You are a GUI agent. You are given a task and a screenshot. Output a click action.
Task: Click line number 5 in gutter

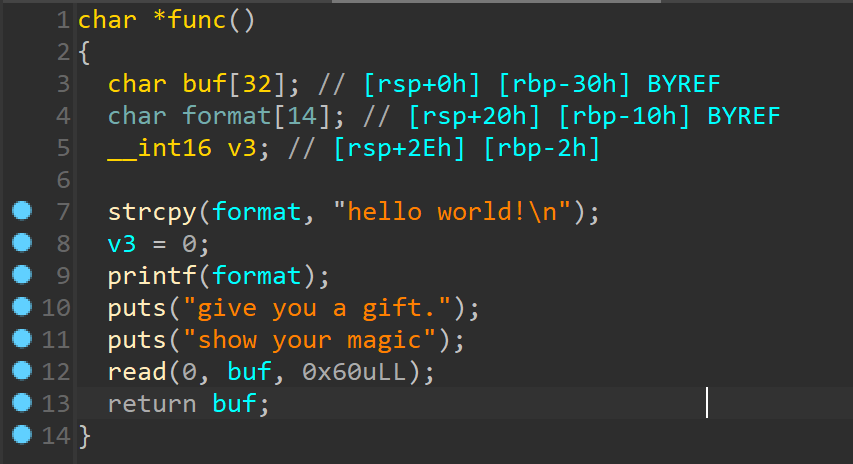point(63,148)
